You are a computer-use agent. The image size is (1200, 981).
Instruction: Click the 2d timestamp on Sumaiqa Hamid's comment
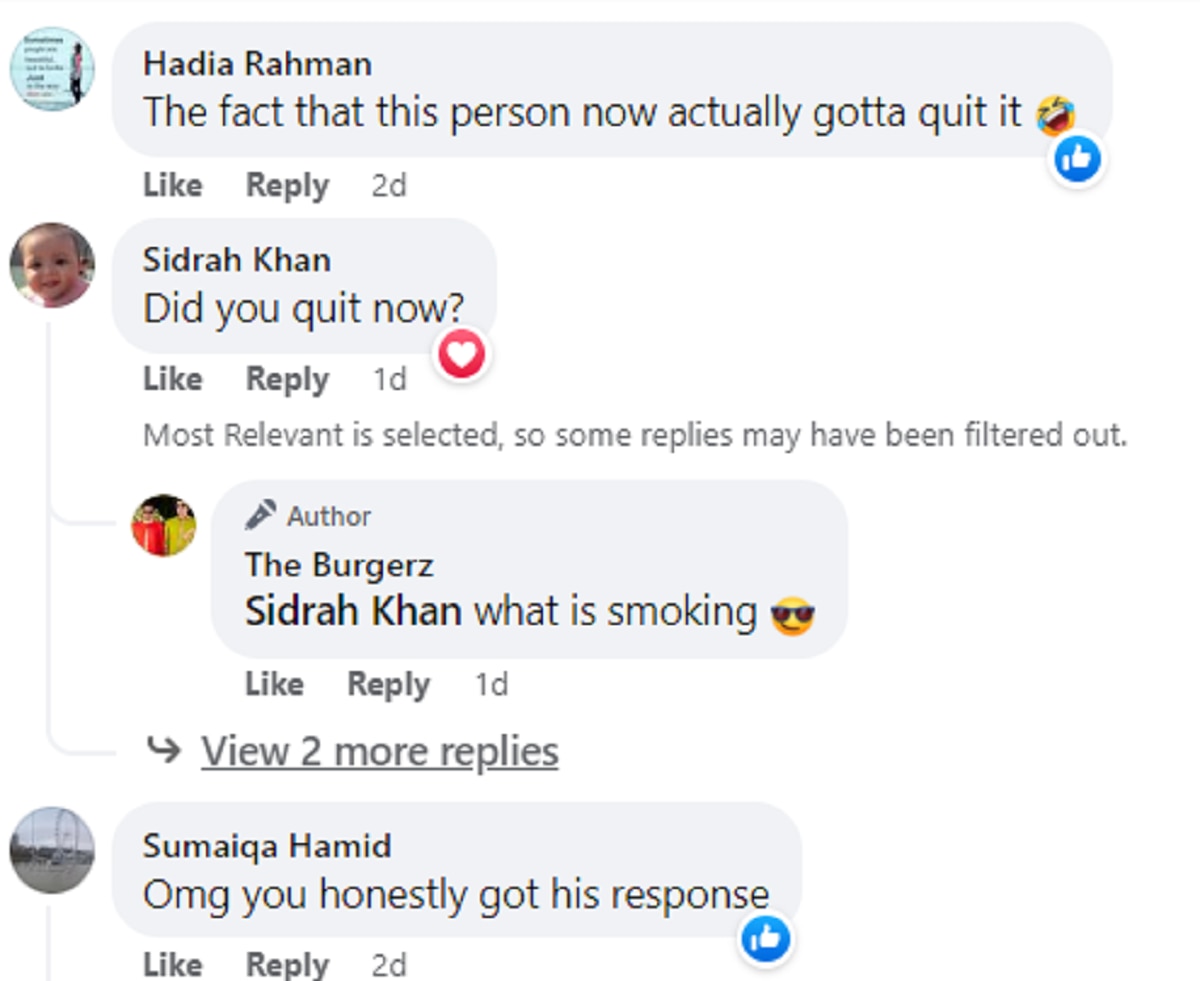click(x=389, y=965)
